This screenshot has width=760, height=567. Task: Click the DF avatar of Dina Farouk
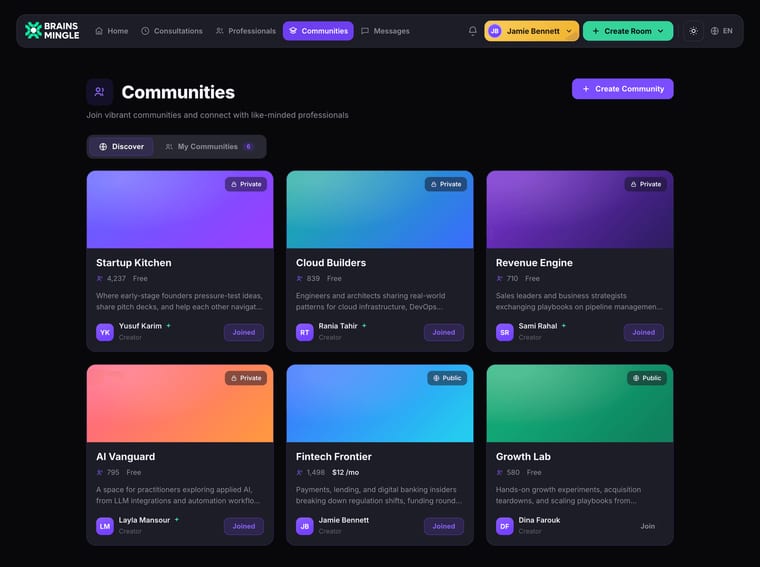pos(505,526)
